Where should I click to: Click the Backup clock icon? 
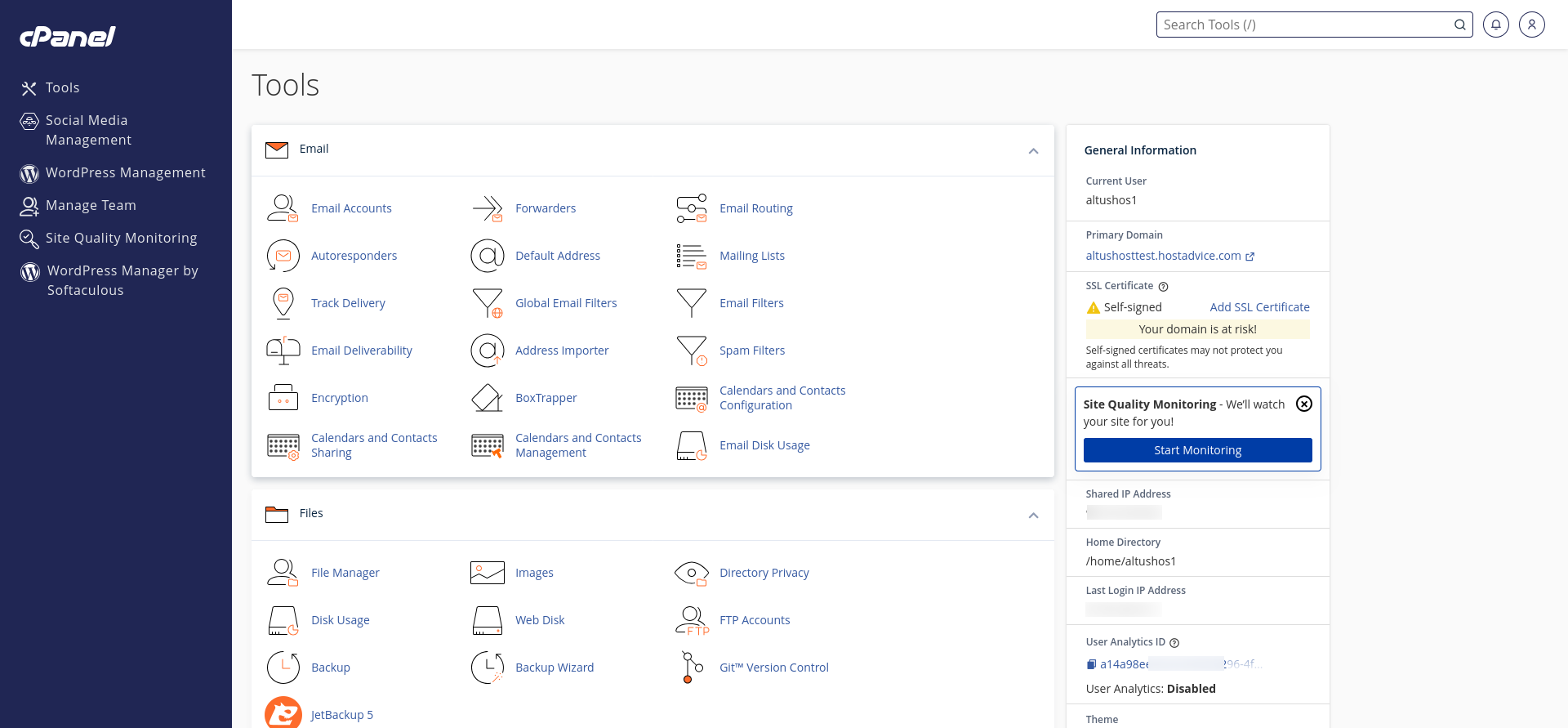pyautogui.click(x=283, y=668)
